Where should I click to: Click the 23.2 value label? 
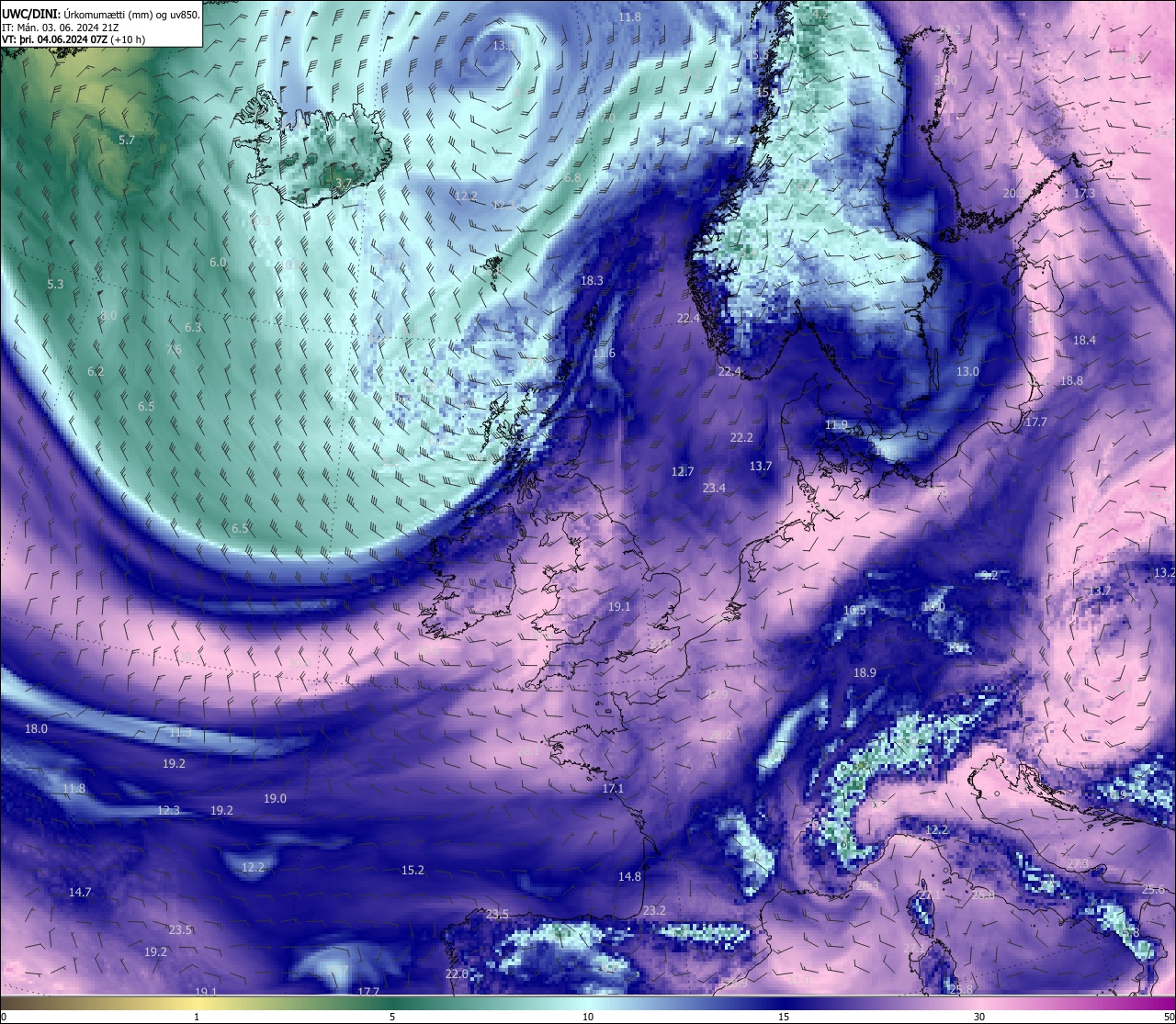click(654, 910)
